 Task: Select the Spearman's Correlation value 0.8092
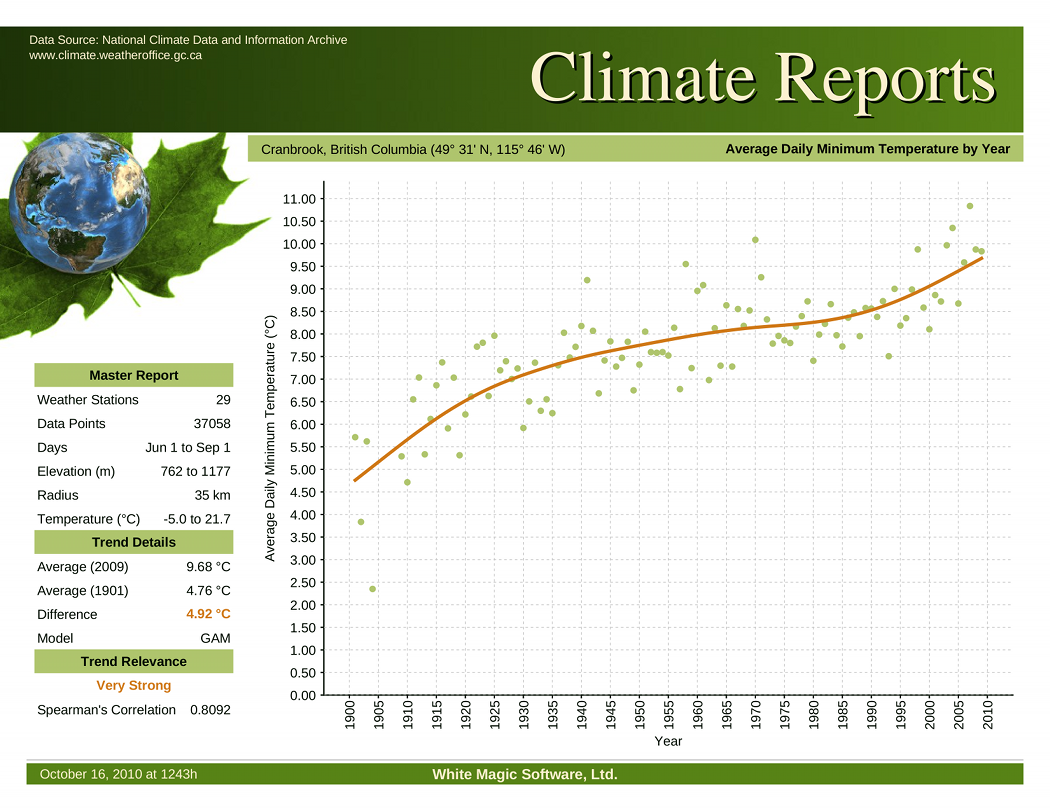(210, 710)
